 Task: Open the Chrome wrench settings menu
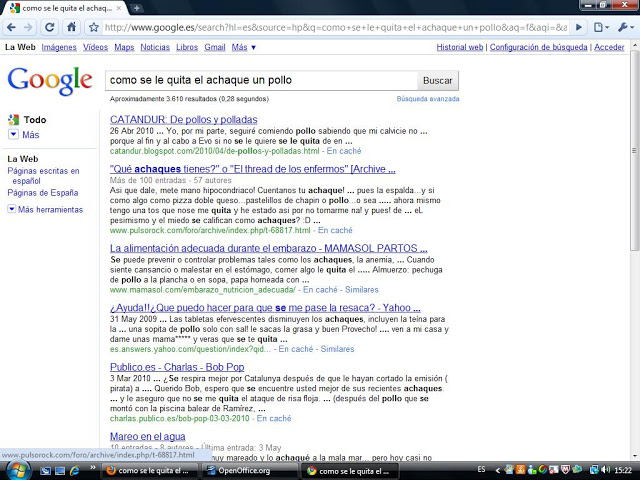pyautogui.click(x=626, y=27)
